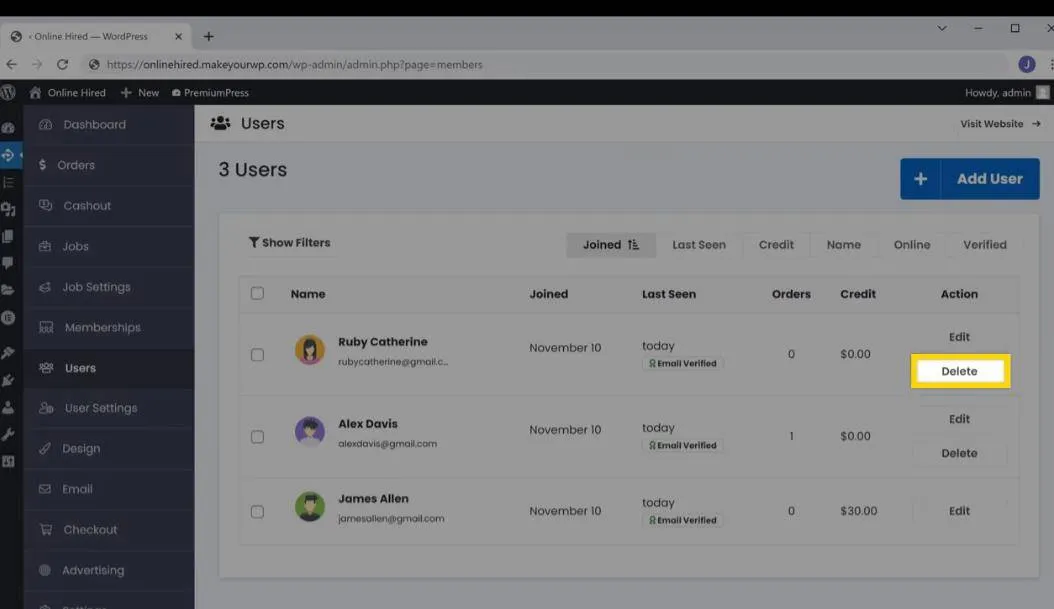Toggle the select-all checkbox in table header

pyautogui.click(x=257, y=294)
